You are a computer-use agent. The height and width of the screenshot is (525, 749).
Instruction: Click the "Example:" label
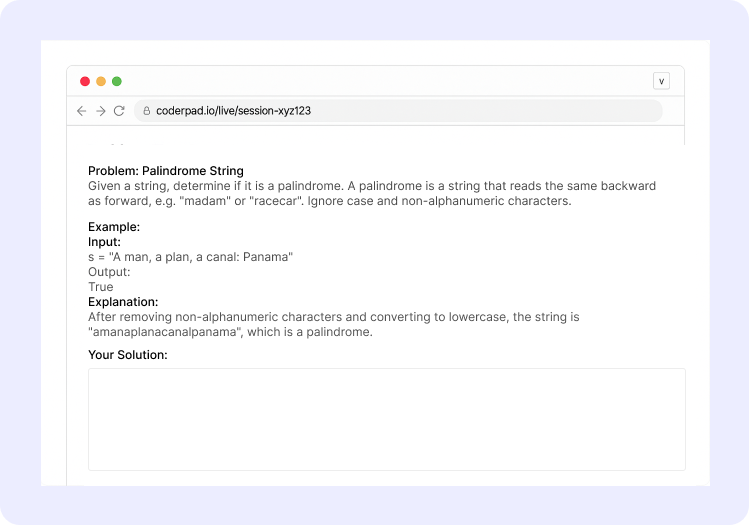(x=114, y=227)
